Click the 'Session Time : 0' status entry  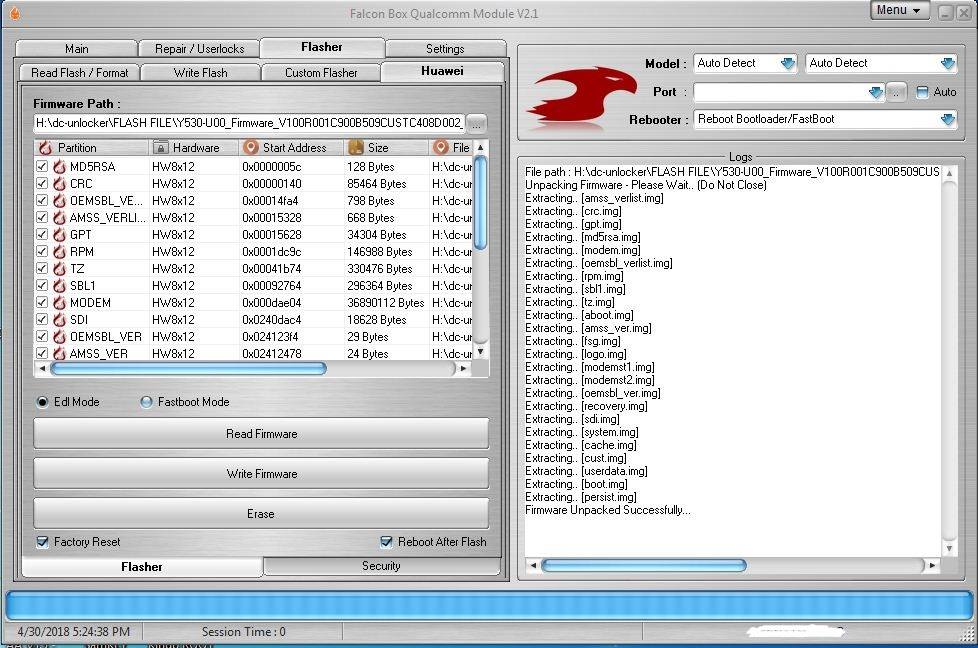[x=243, y=632]
